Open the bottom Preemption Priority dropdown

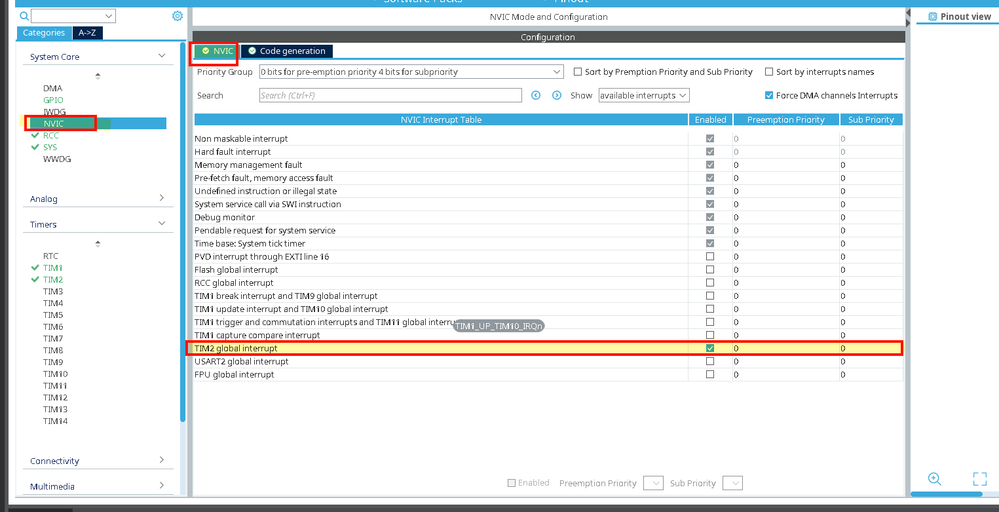point(654,483)
